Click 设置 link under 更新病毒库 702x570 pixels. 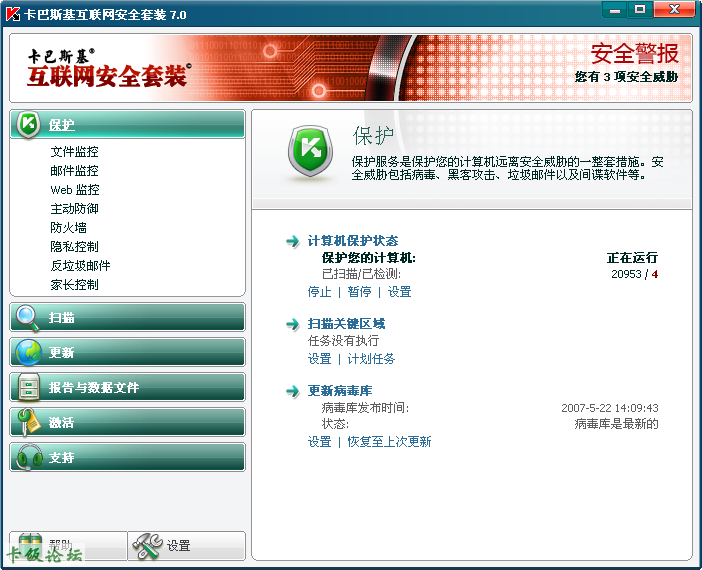pyautogui.click(x=319, y=442)
